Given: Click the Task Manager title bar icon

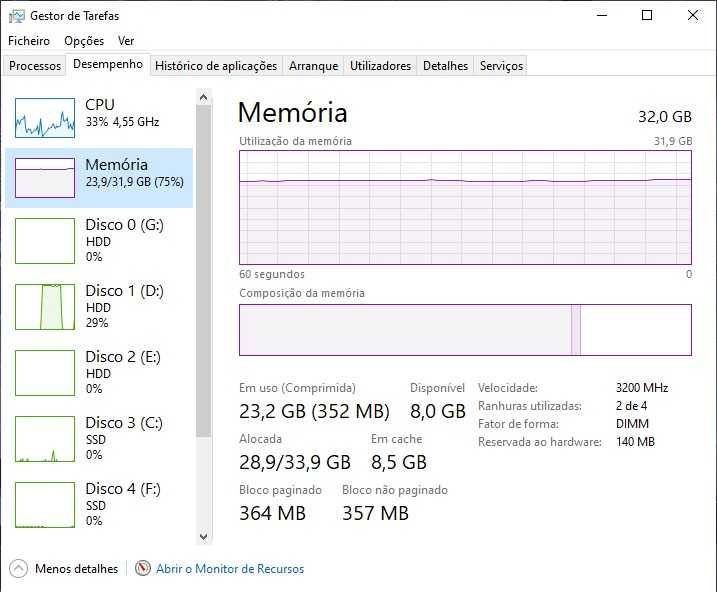Looking at the screenshot, I should 16,16.
